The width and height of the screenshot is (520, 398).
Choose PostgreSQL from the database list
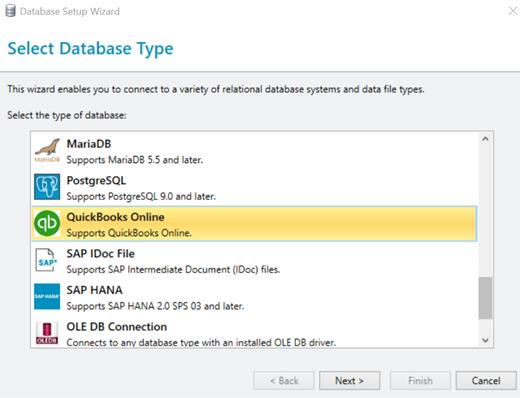pyautogui.click(x=254, y=188)
